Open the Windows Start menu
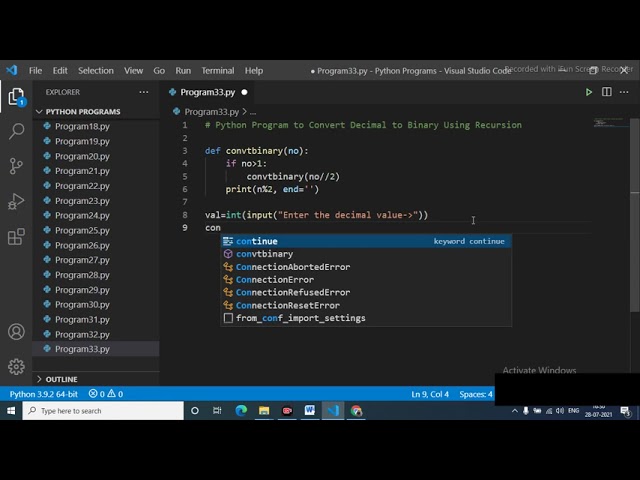640x480 pixels. pyautogui.click(x=11, y=411)
